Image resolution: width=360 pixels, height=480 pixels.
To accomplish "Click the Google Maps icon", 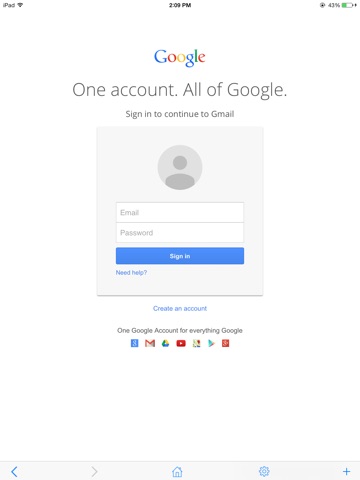I will coord(196,343).
